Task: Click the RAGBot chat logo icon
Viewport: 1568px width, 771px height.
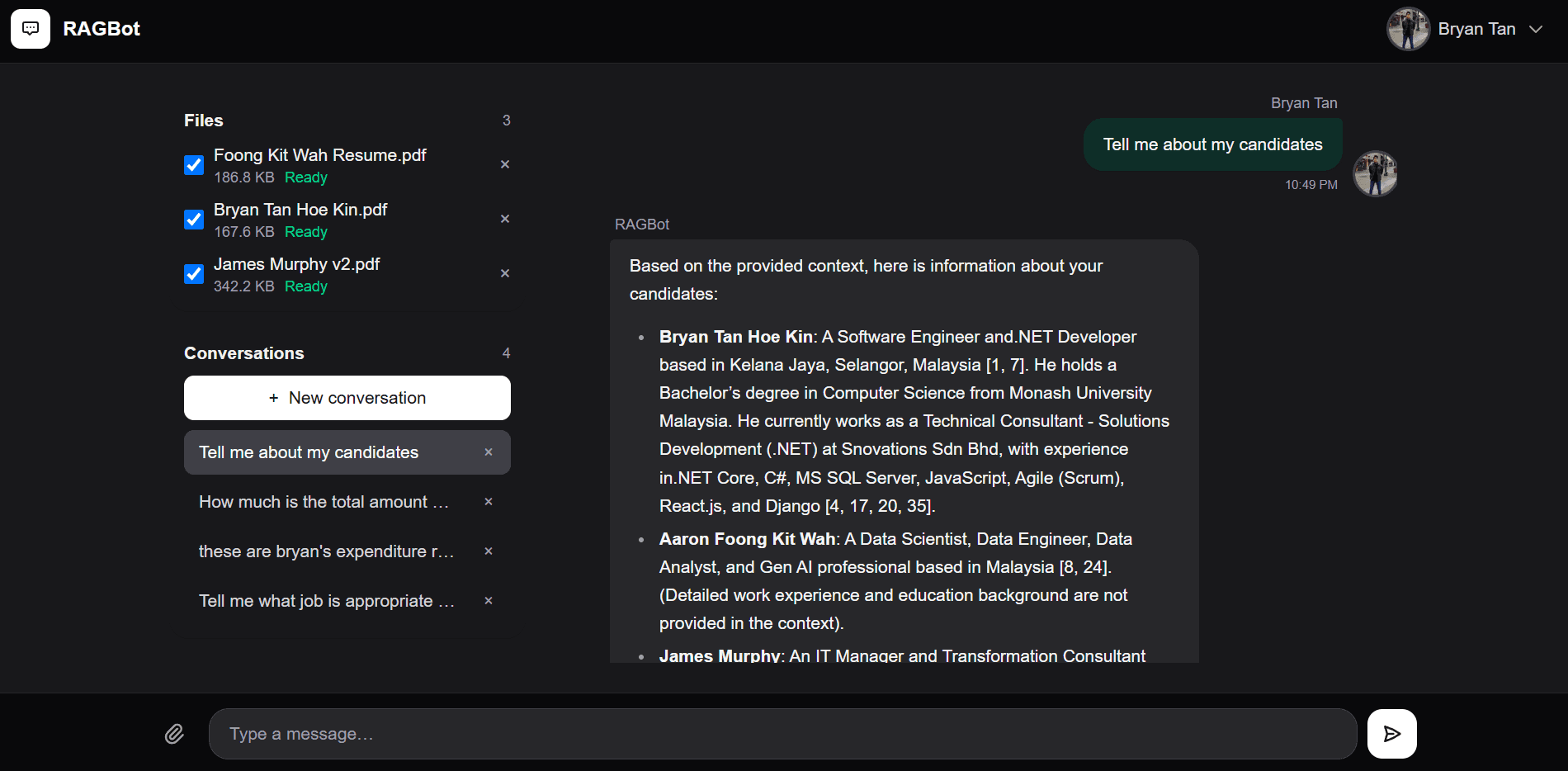Action: (31, 29)
